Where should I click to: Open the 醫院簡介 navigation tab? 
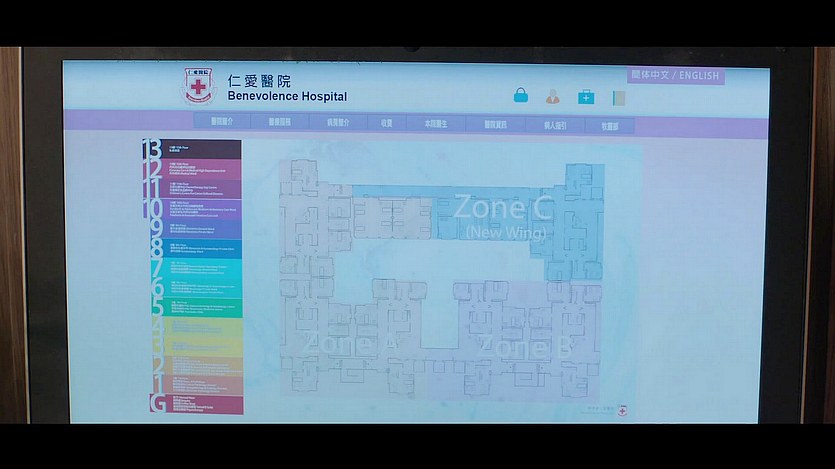pyautogui.click(x=221, y=124)
